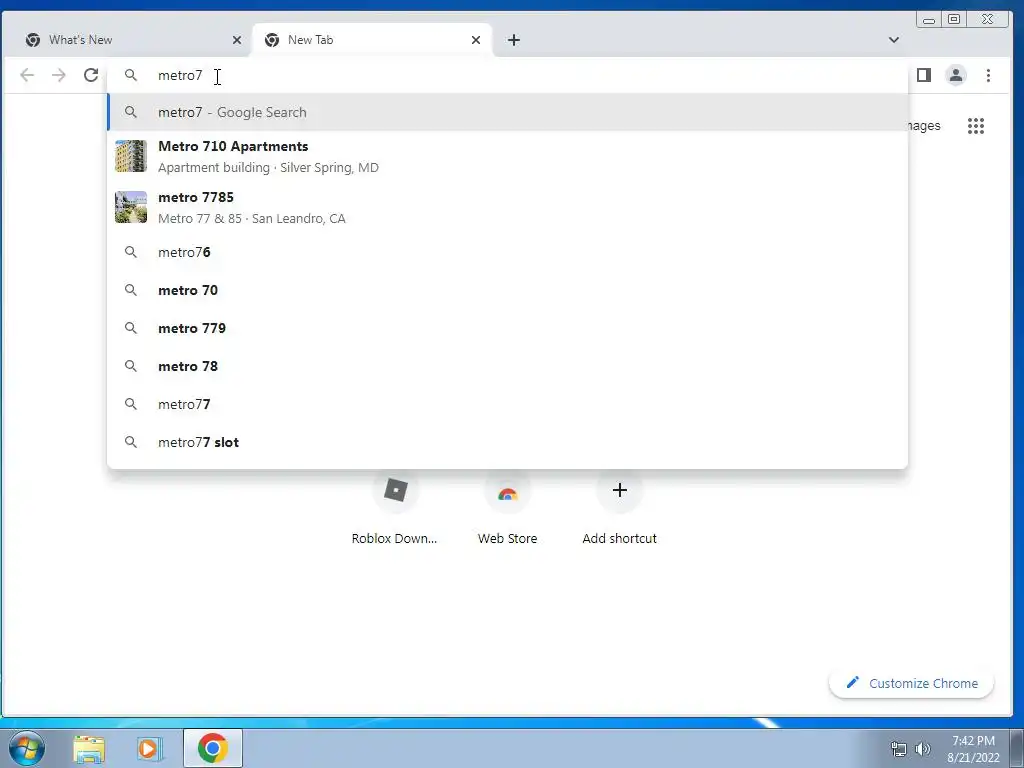Open the side panel icon
This screenshot has height=768, width=1024.
pos(923,75)
